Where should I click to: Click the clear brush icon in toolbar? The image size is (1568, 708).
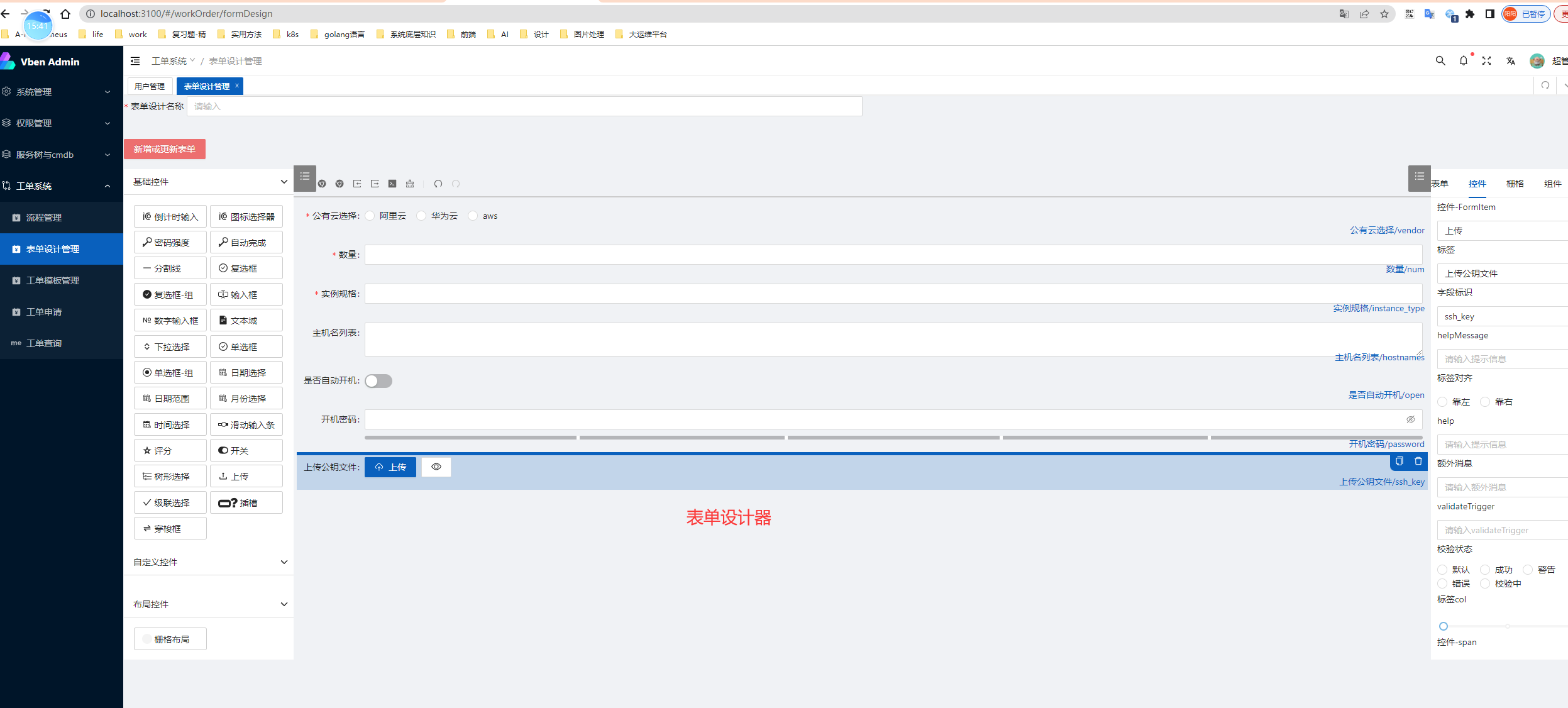pyautogui.click(x=410, y=184)
